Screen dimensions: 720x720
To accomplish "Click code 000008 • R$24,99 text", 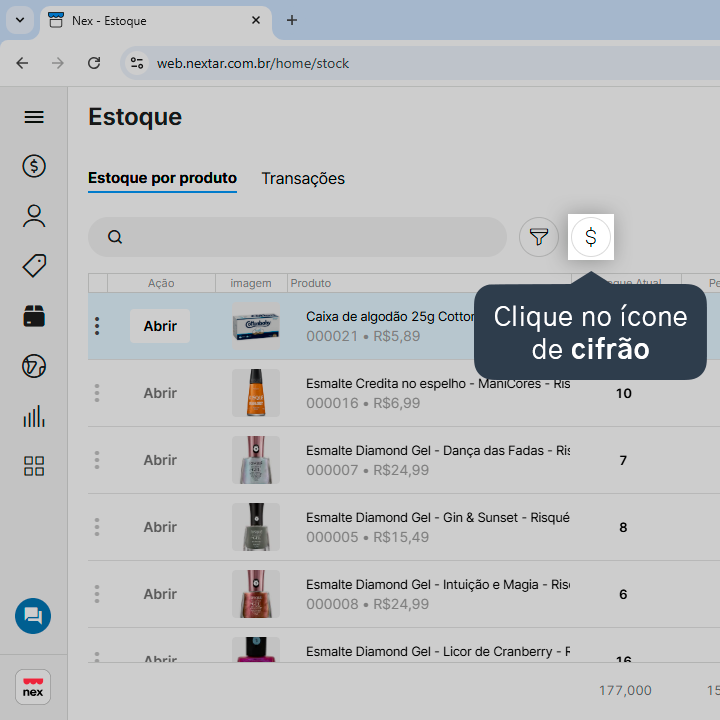I will tap(367, 604).
